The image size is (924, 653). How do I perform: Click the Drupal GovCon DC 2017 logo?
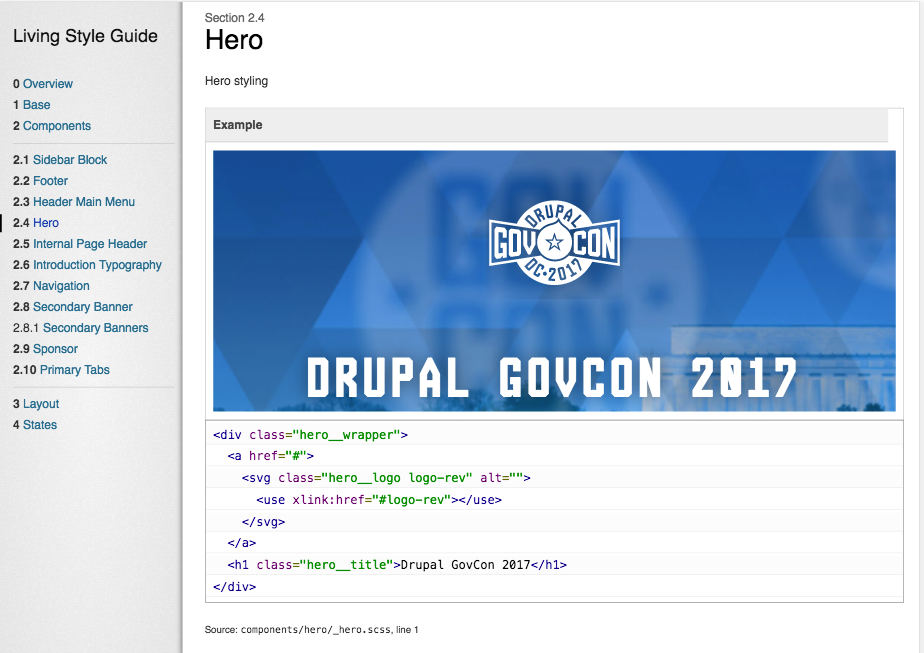coord(554,243)
